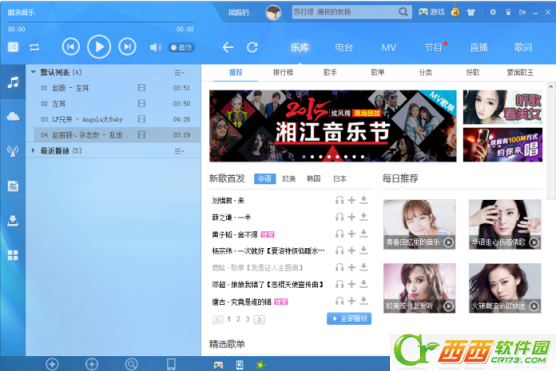Switch to the 直播 live tab
The height and width of the screenshot is (371, 556).
(x=478, y=48)
